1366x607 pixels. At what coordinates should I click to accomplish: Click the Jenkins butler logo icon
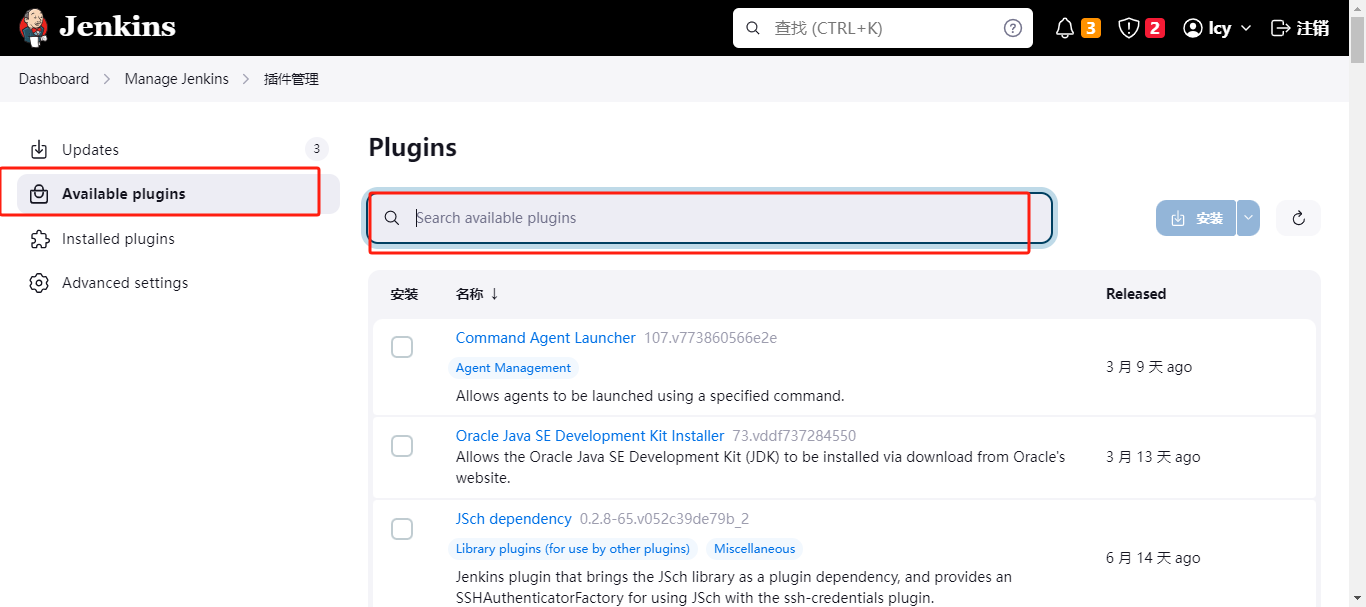[33, 27]
